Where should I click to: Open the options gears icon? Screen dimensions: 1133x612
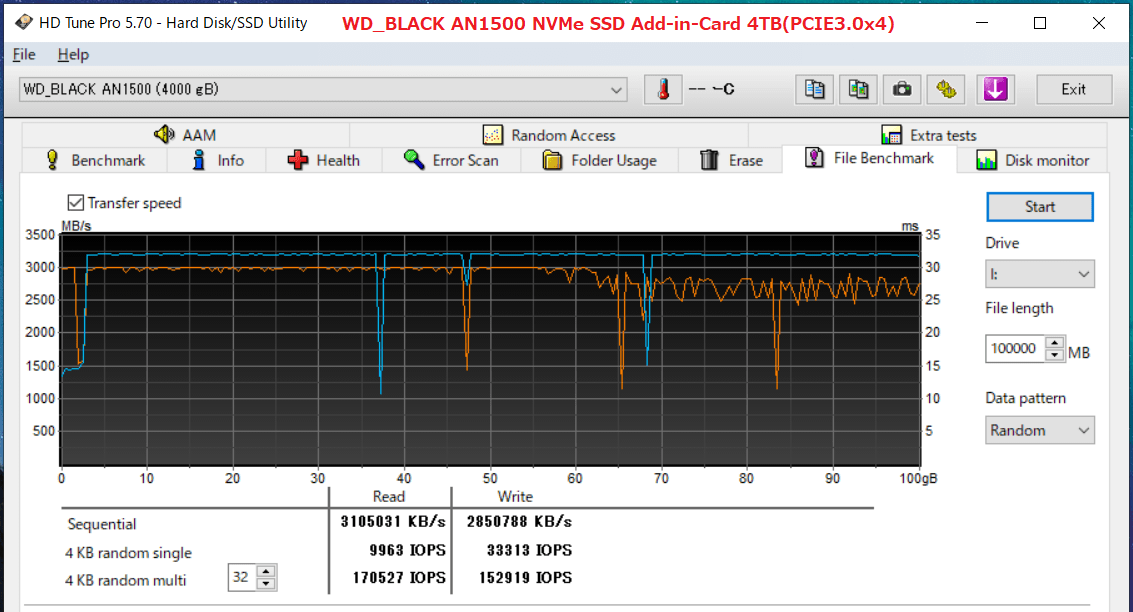(x=946, y=90)
